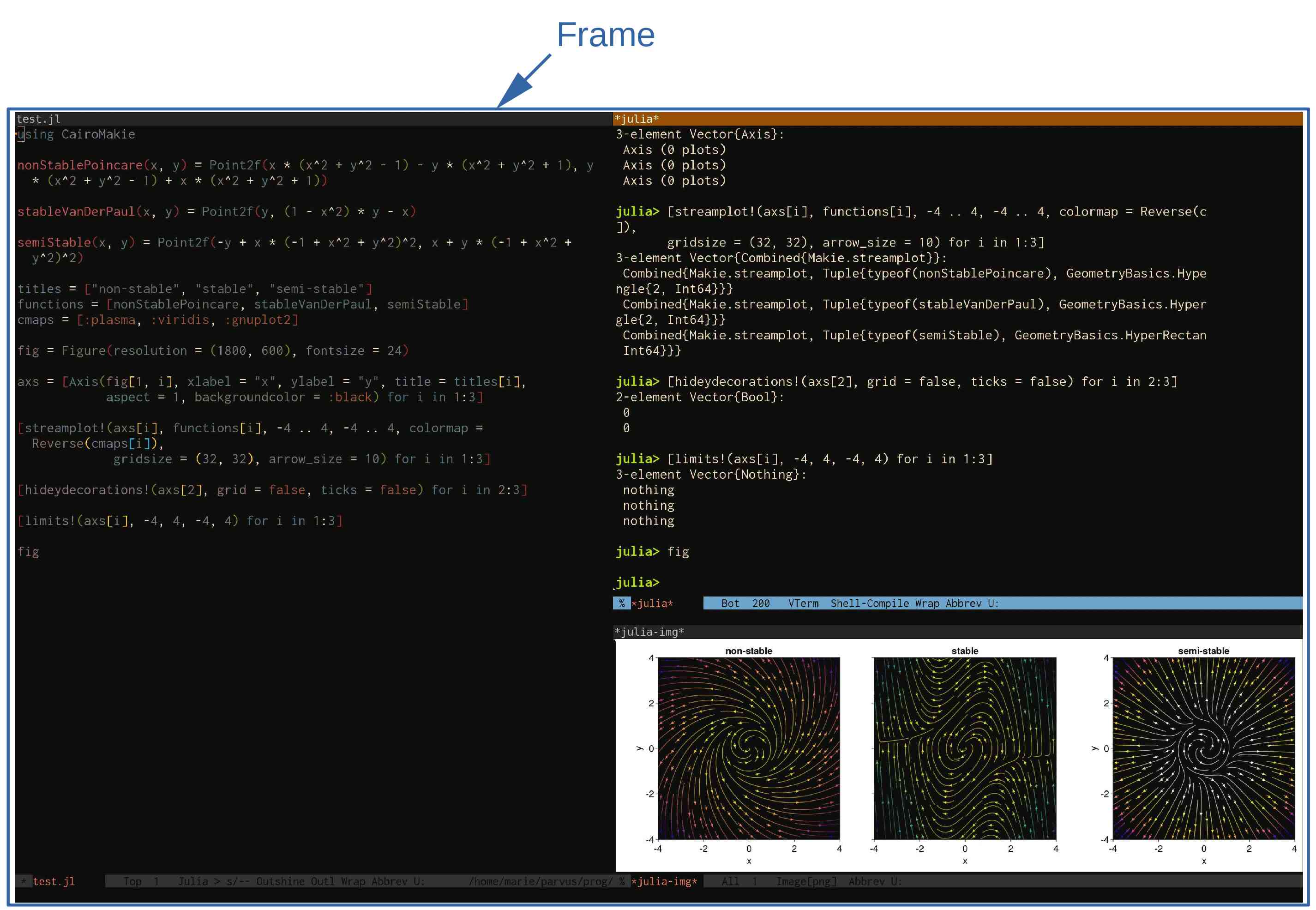This screenshot has width=1316, height=910.
Task: Select the *julia-img* buffer header
Action: point(957,632)
